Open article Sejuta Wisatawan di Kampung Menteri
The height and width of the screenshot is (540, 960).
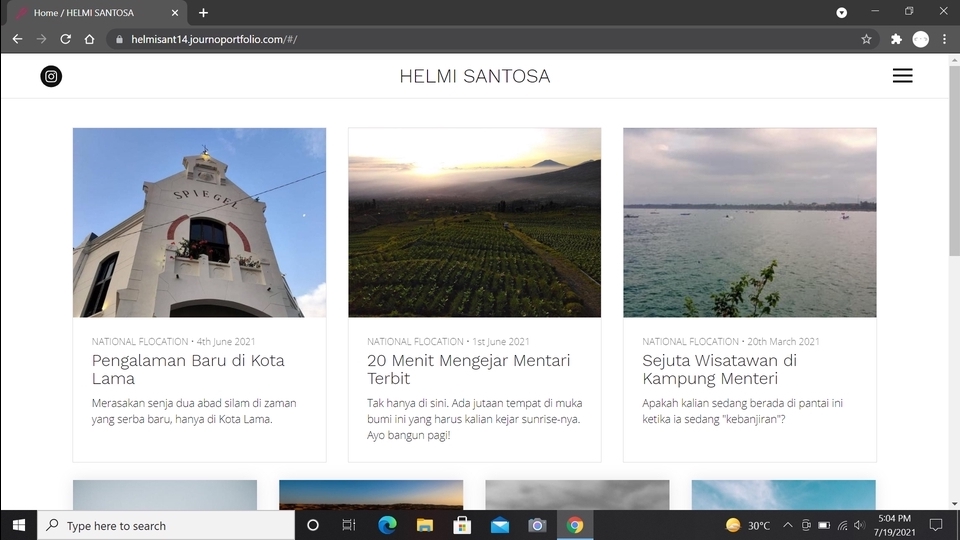coord(719,369)
